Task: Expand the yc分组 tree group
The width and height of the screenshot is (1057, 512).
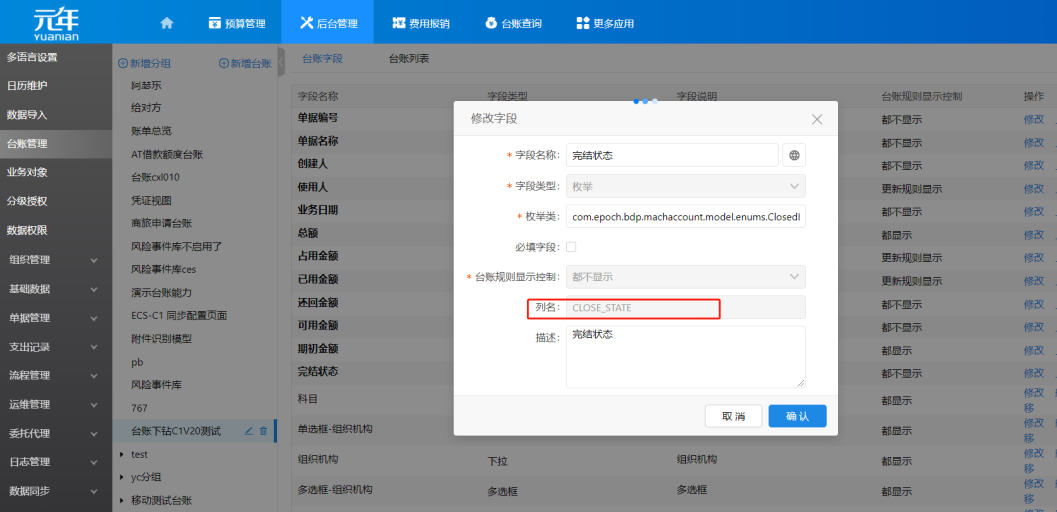Action: [122, 477]
